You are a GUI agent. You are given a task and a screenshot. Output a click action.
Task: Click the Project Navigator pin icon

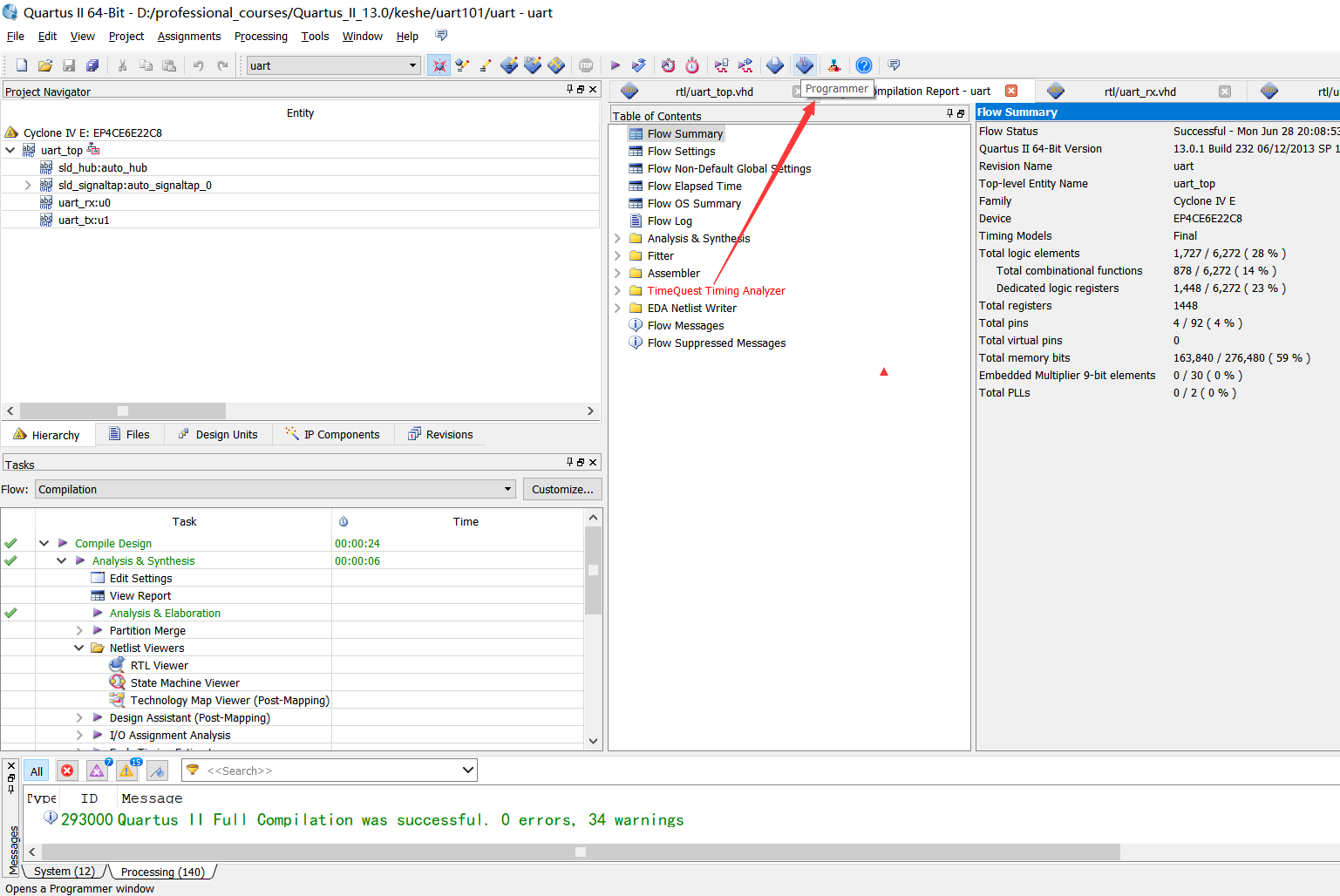[x=569, y=90]
